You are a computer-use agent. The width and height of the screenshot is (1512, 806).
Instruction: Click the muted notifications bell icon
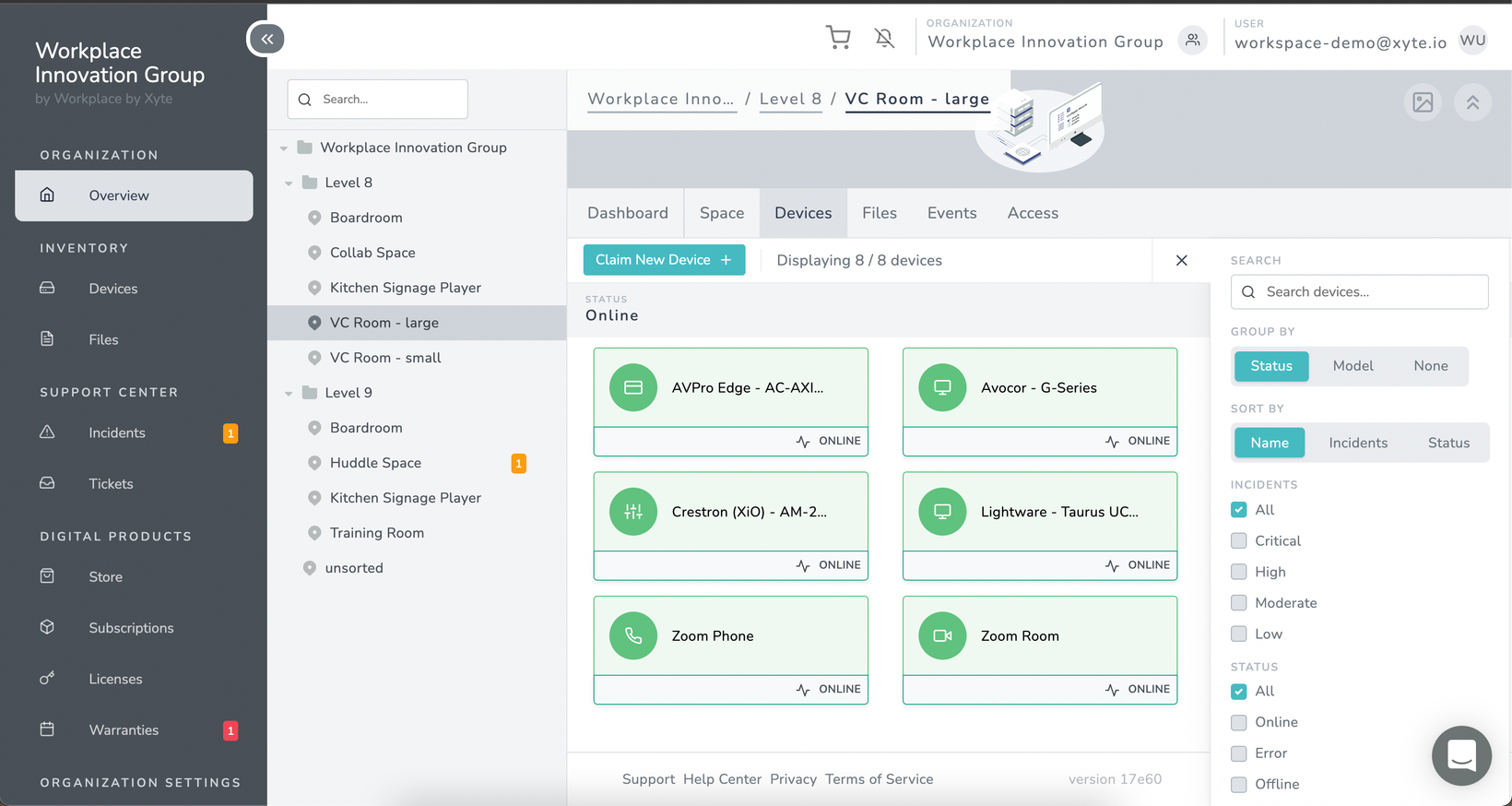click(884, 38)
